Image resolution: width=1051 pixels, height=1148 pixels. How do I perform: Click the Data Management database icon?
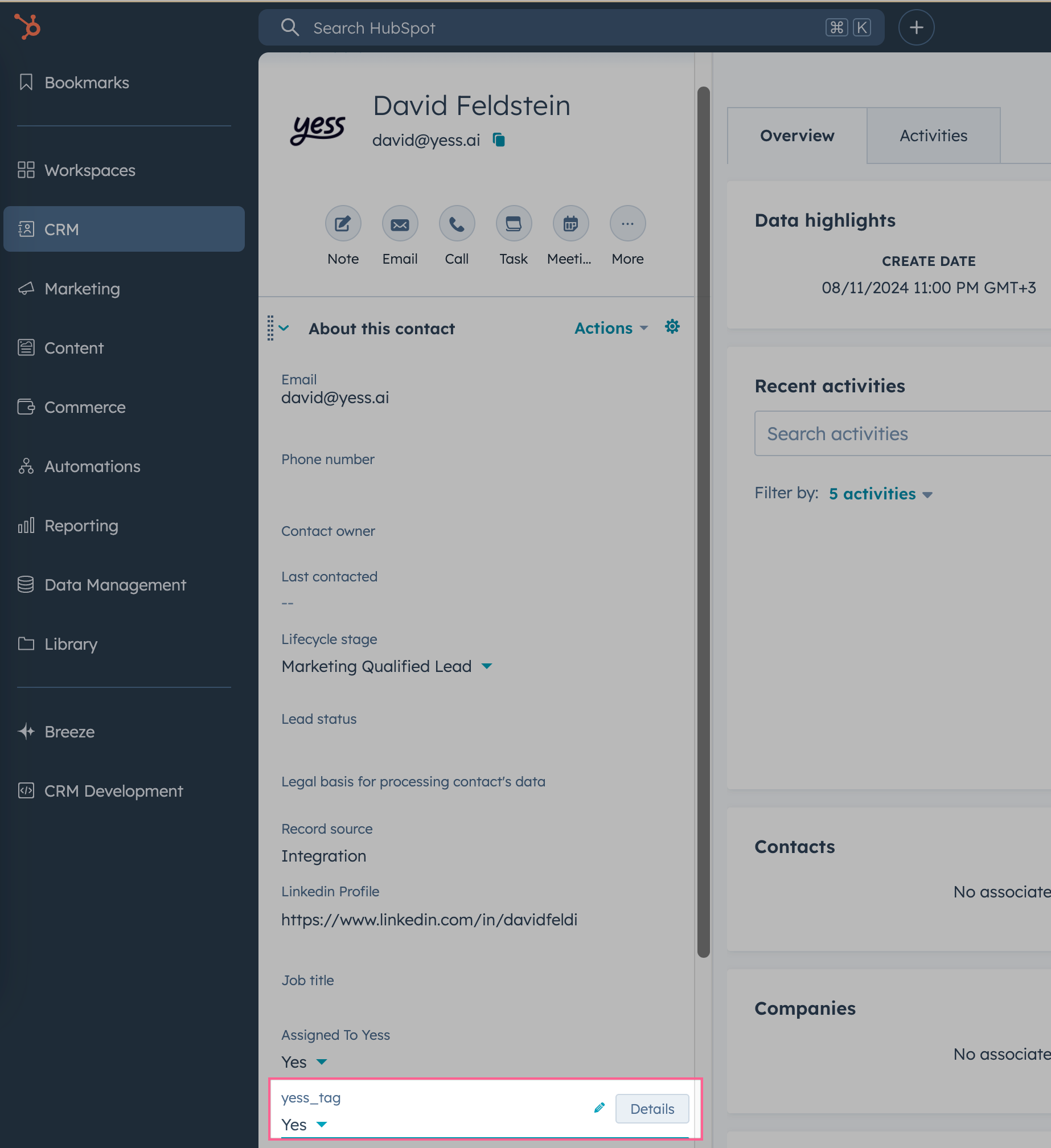26,584
